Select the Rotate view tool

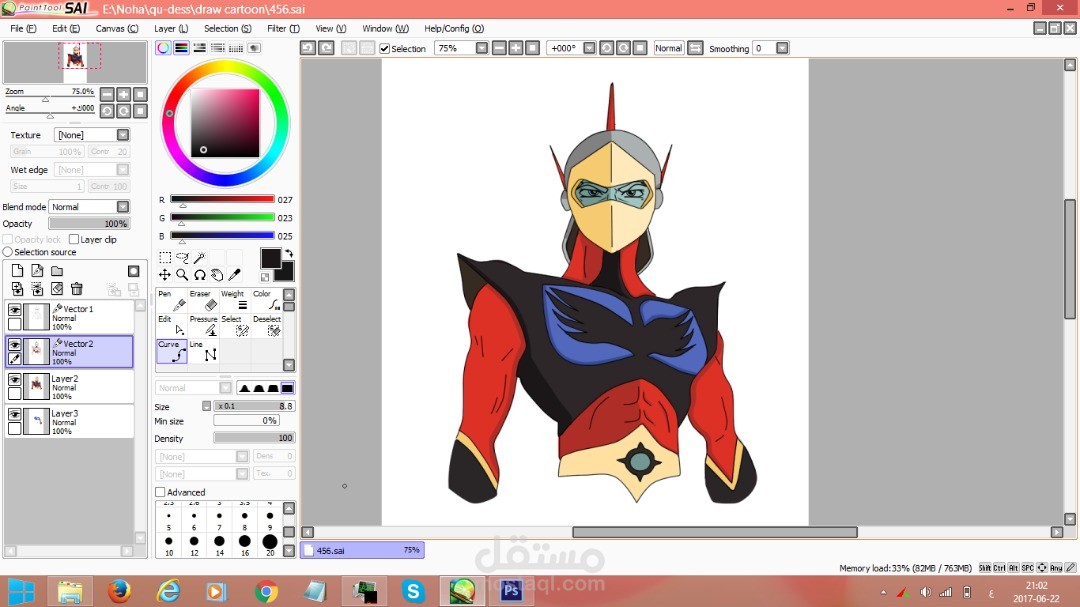pos(200,275)
